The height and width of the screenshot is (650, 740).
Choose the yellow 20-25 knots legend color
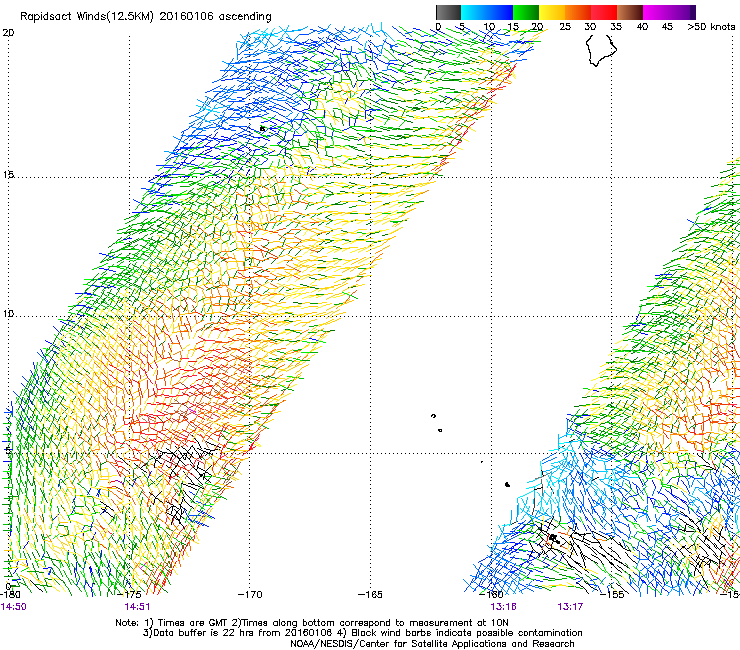tap(552, 12)
